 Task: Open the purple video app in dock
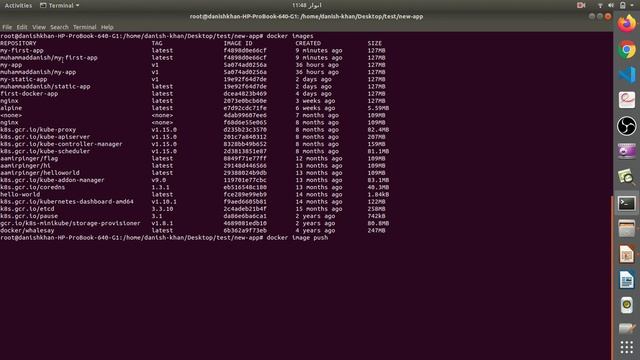(627, 151)
